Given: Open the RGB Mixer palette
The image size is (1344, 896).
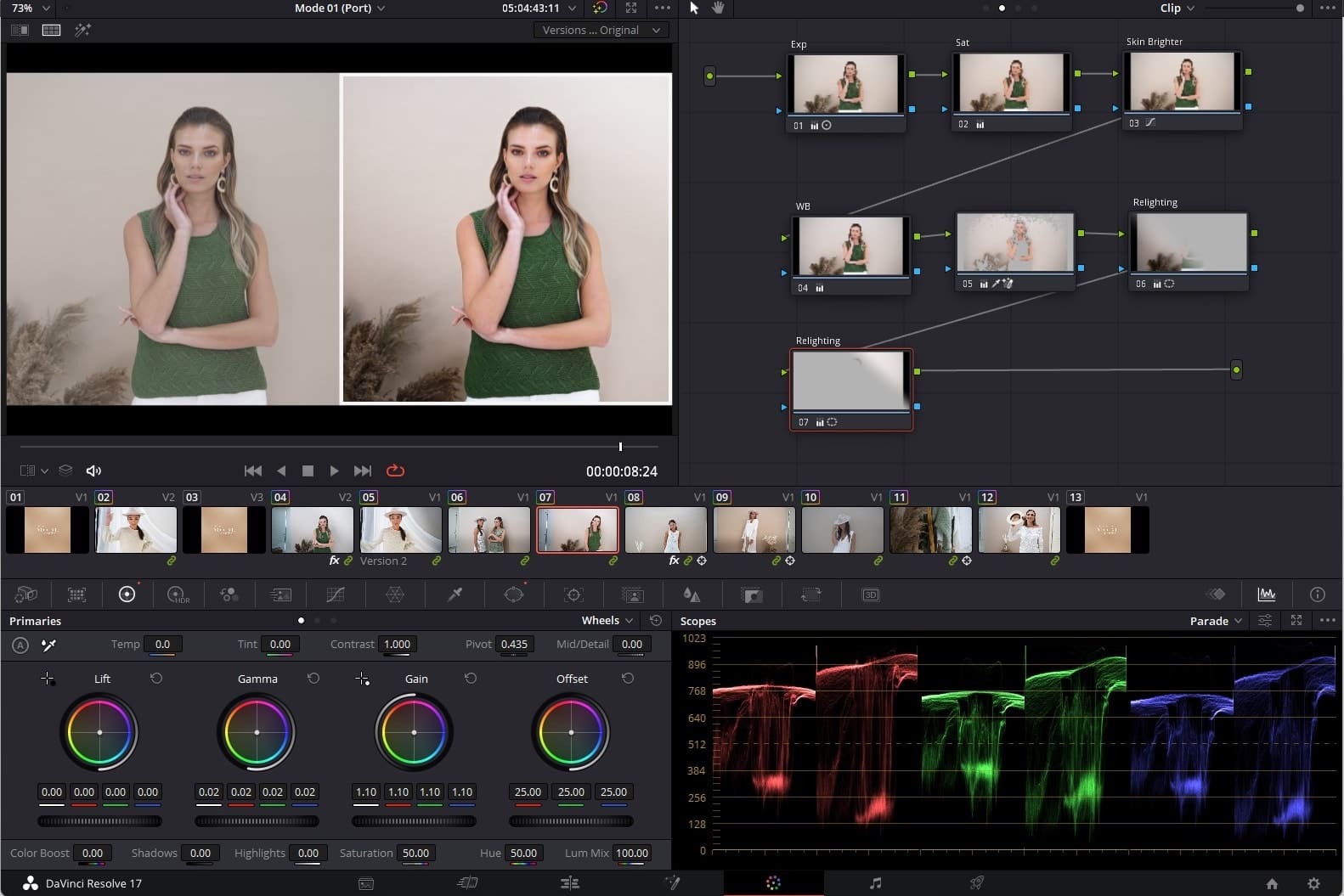Looking at the screenshot, I should tap(229, 595).
